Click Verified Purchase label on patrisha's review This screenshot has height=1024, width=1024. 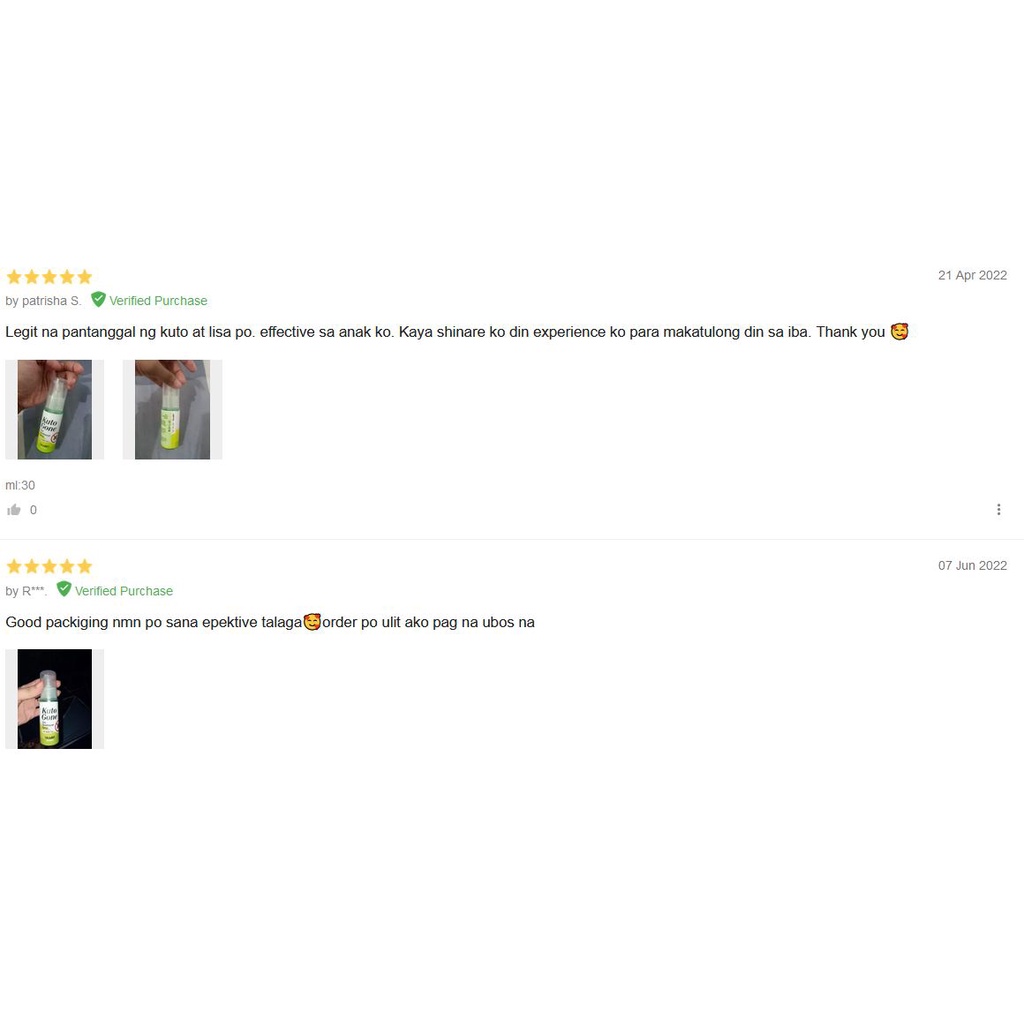(x=158, y=300)
